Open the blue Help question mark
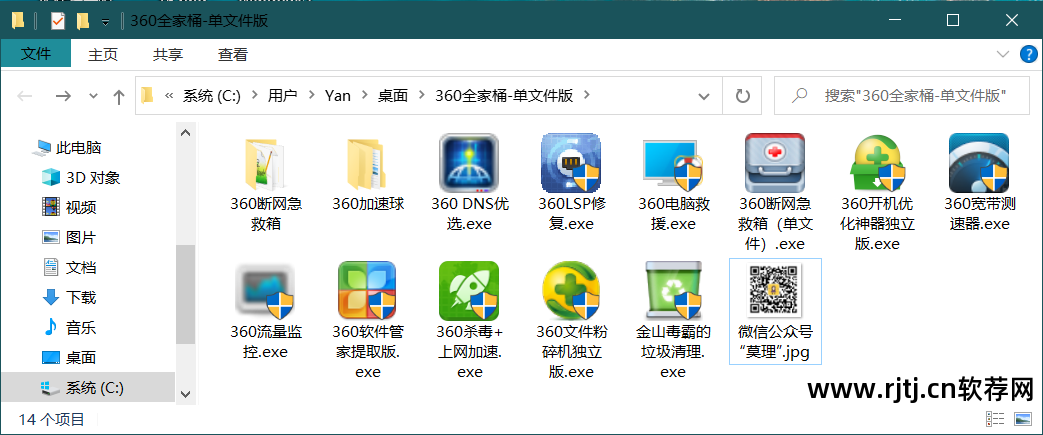1043x435 pixels. point(1028,54)
